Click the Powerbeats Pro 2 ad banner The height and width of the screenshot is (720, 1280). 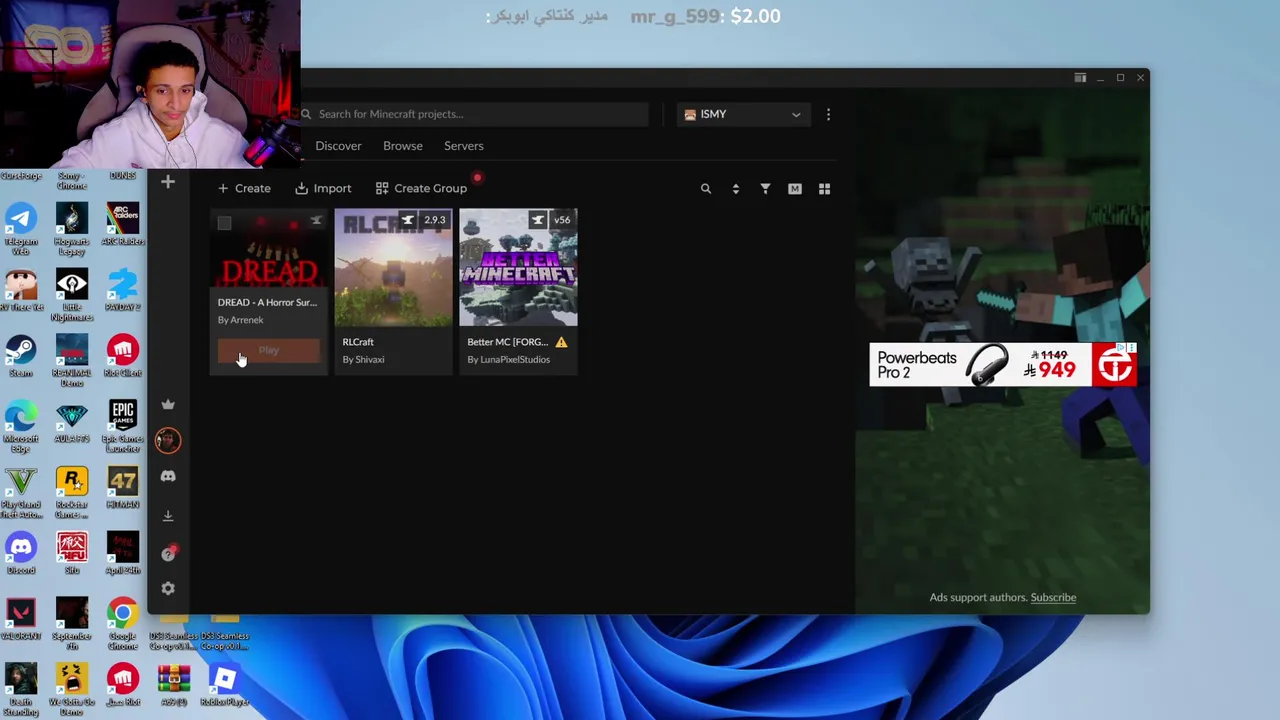[1003, 365]
